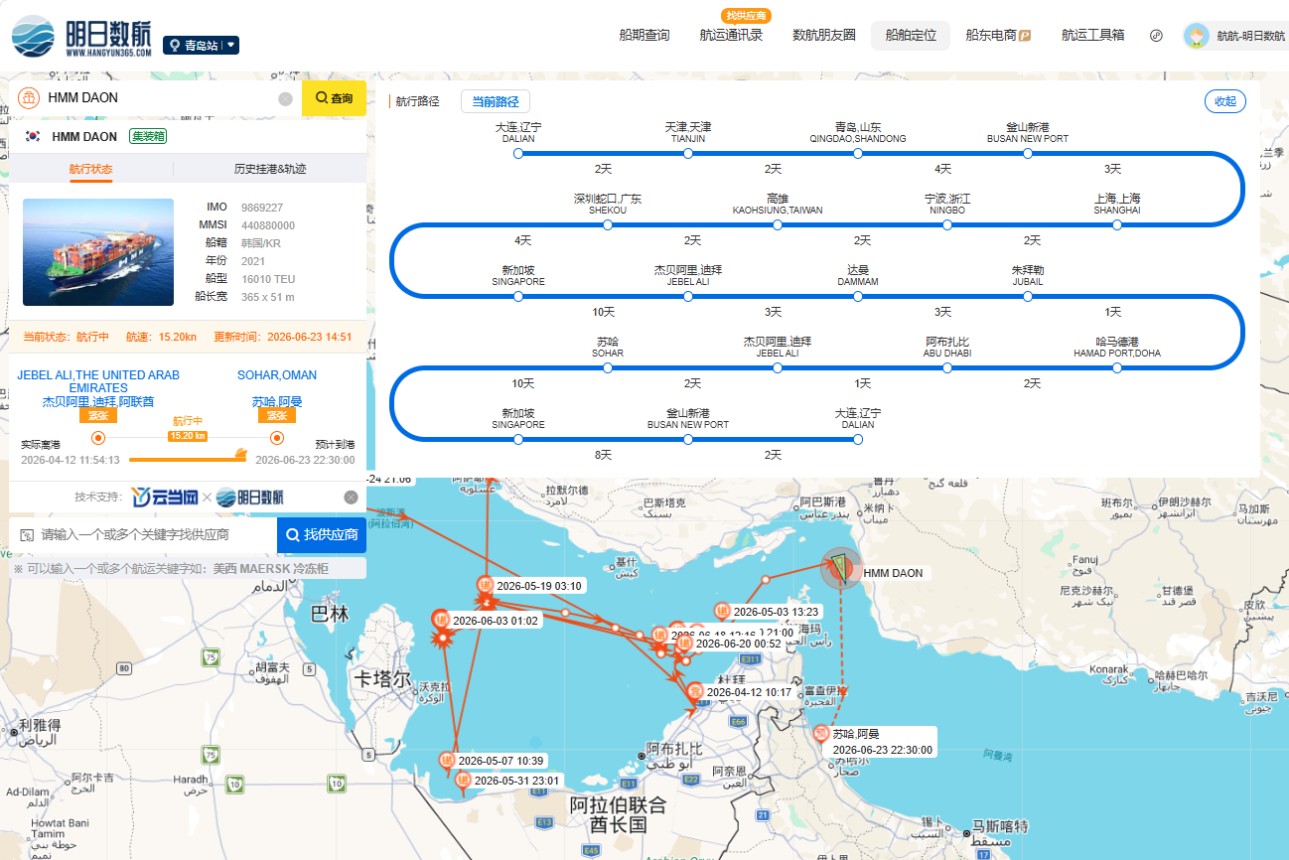Open the 航运工具箱 menu
Viewport: 1289px width, 860px height.
click(x=1093, y=35)
